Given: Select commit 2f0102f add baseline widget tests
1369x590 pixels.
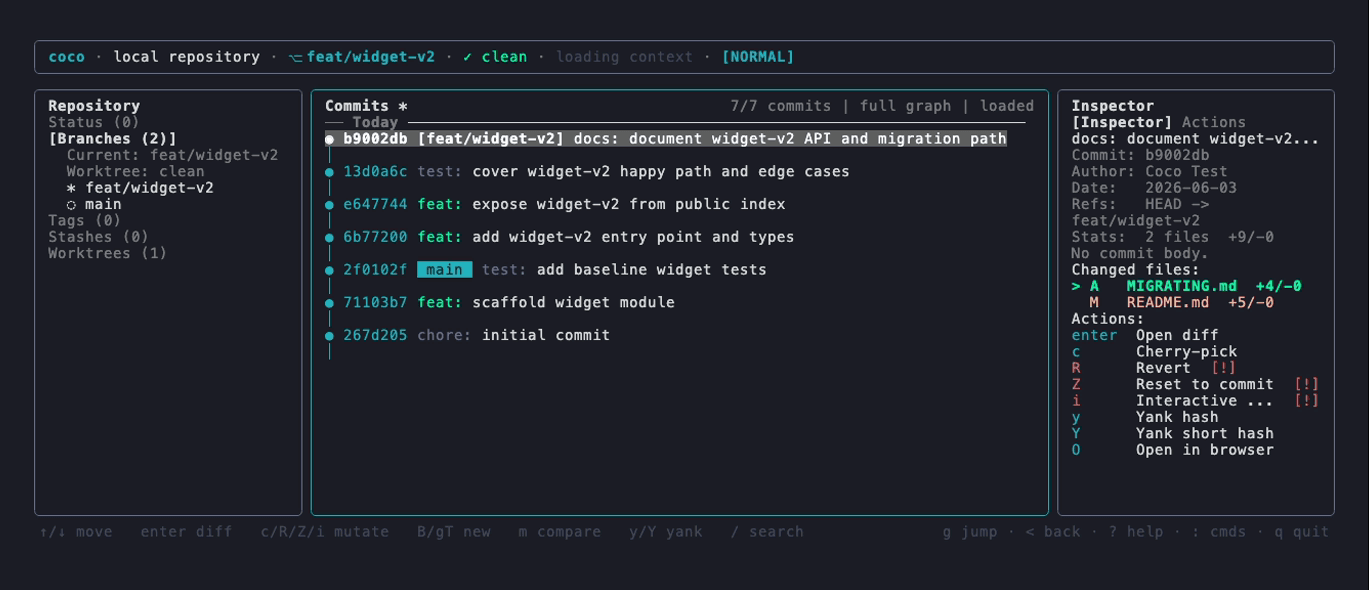Looking at the screenshot, I should [546, 270].
